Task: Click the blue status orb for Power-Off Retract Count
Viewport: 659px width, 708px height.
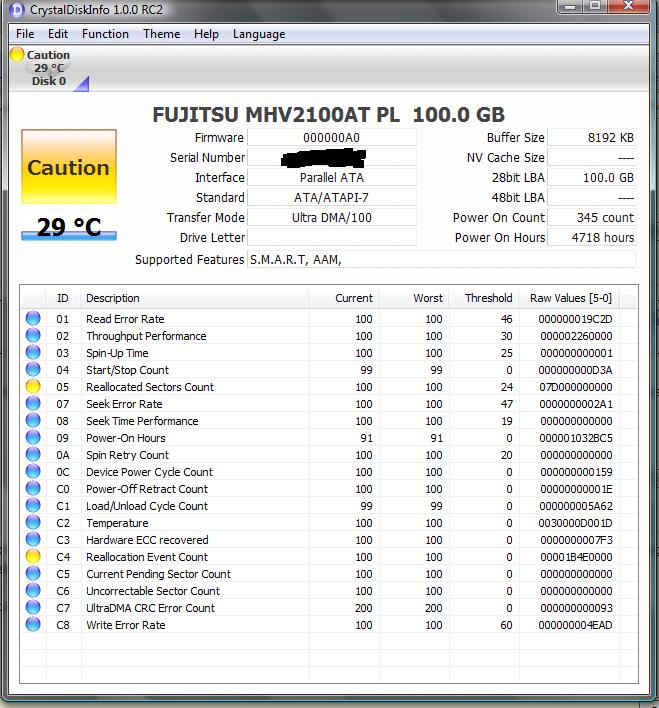Action: click(33, 489)
